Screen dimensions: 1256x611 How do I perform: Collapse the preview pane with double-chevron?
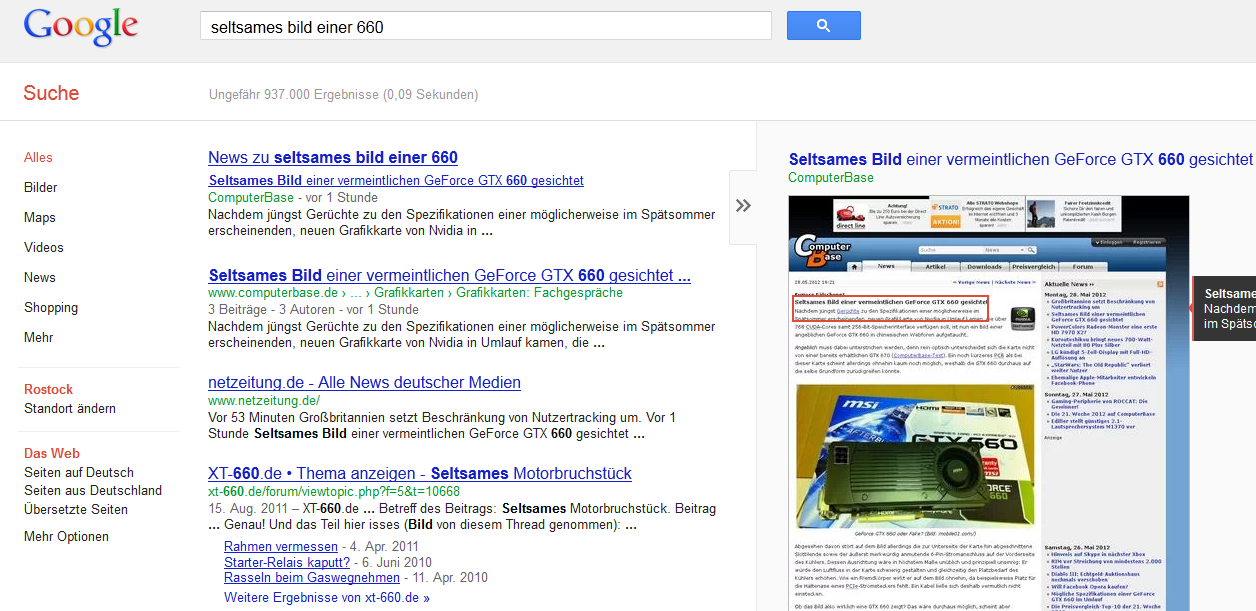(743, 206)
